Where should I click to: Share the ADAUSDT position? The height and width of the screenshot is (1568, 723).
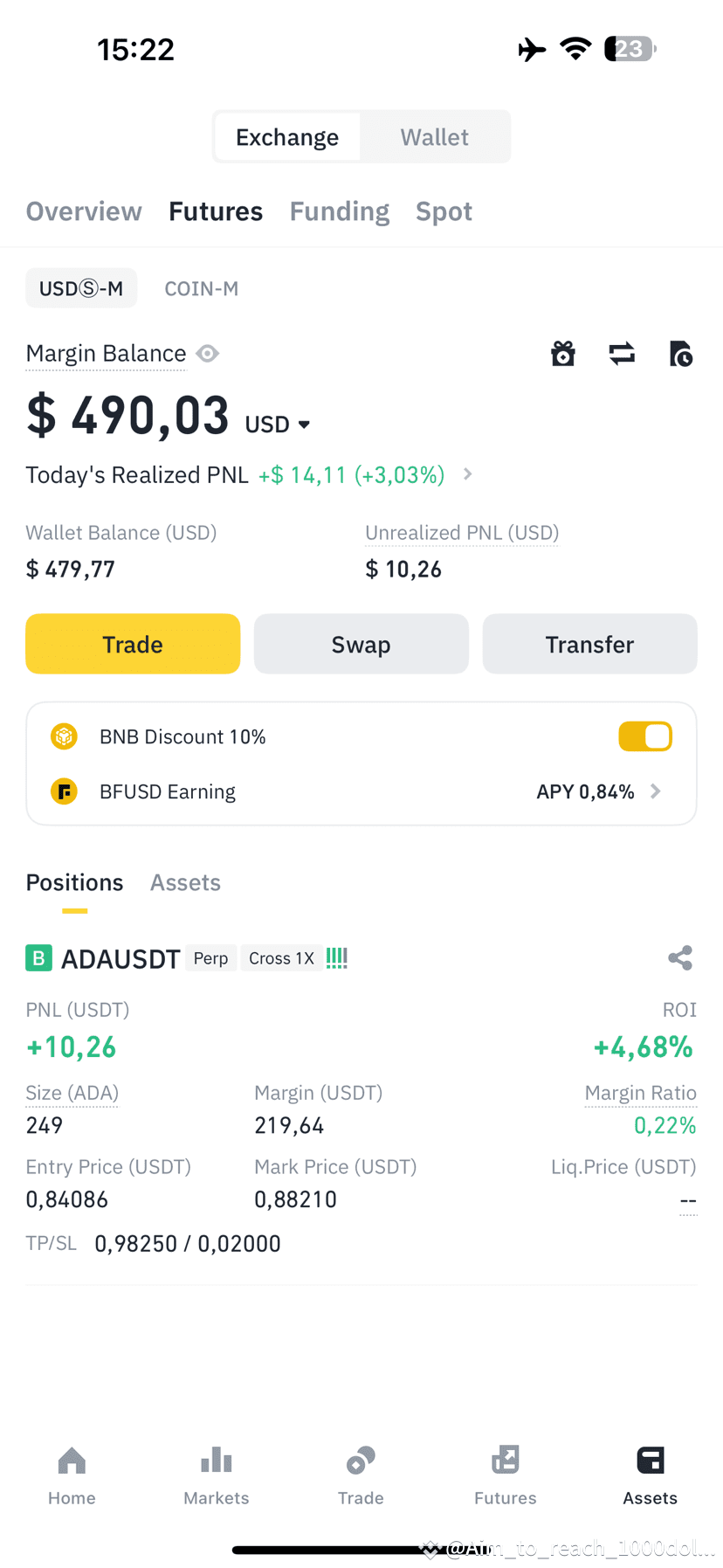680,958
